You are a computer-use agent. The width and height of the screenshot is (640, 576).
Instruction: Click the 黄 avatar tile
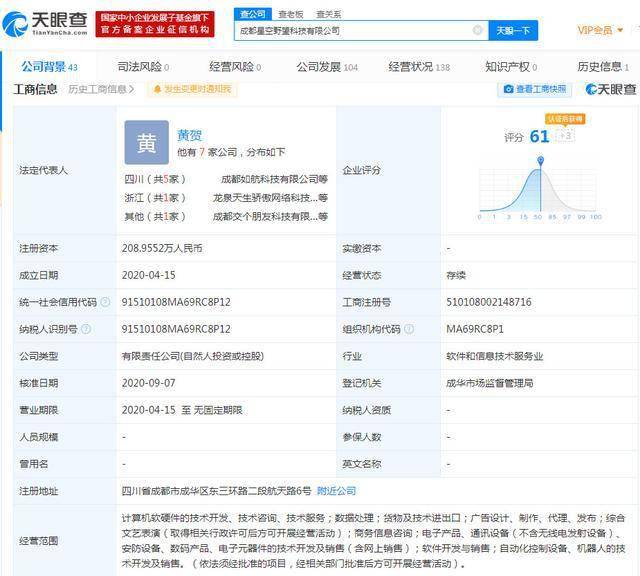pos(147,142)
